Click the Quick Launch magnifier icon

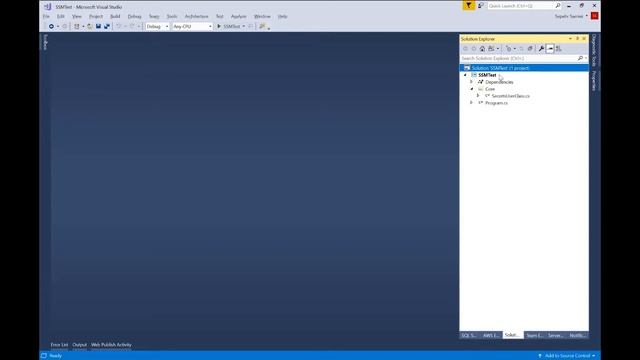(x=558, y=6)
